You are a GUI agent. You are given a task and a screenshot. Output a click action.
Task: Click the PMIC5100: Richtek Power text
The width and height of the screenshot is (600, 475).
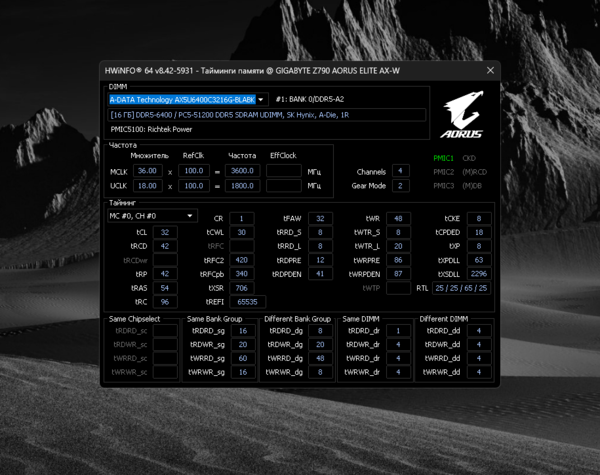[x=151, y=129]
